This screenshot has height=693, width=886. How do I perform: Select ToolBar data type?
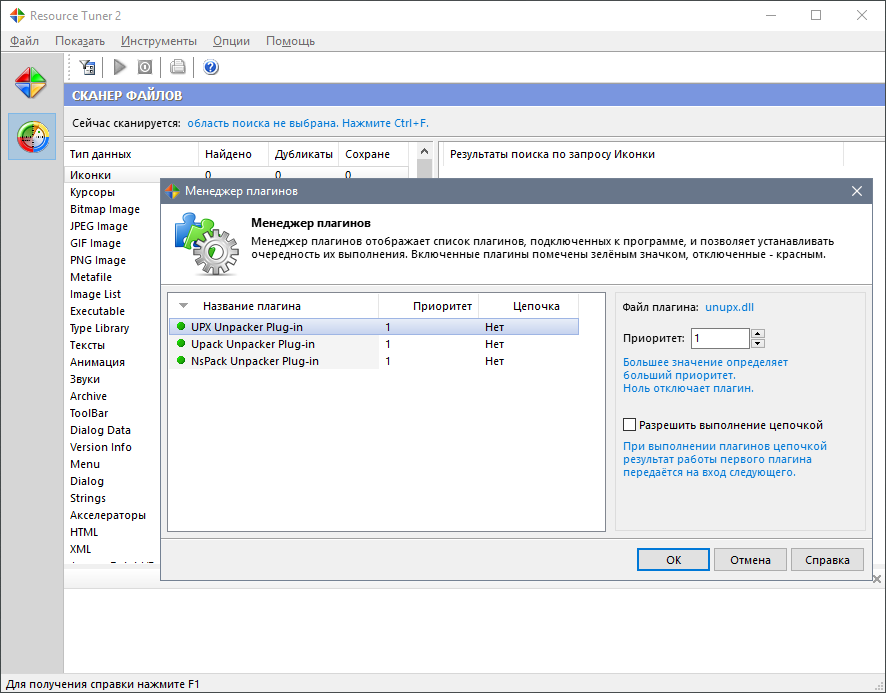(x=89, y=412)
